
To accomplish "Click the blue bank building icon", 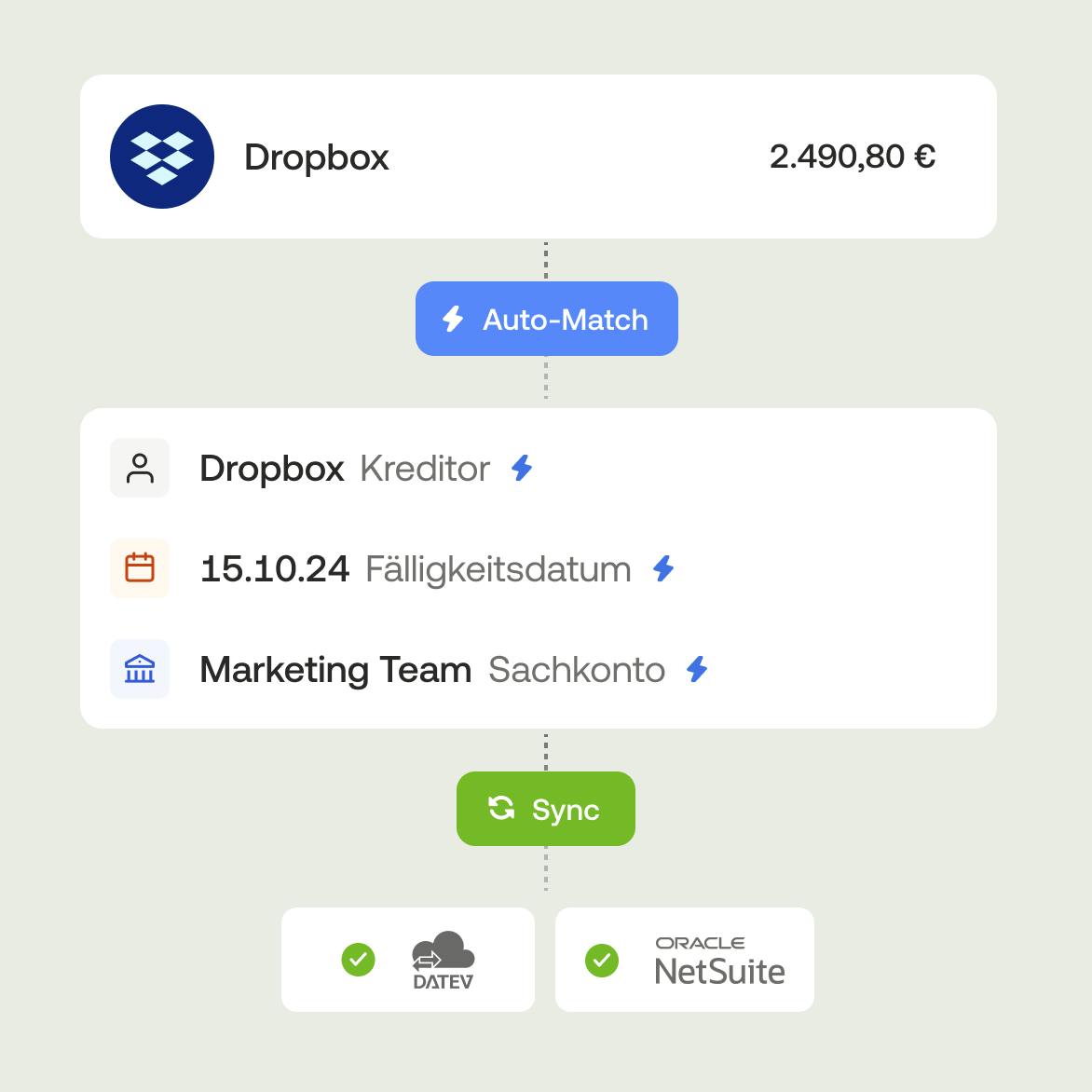I will [140, 669].
